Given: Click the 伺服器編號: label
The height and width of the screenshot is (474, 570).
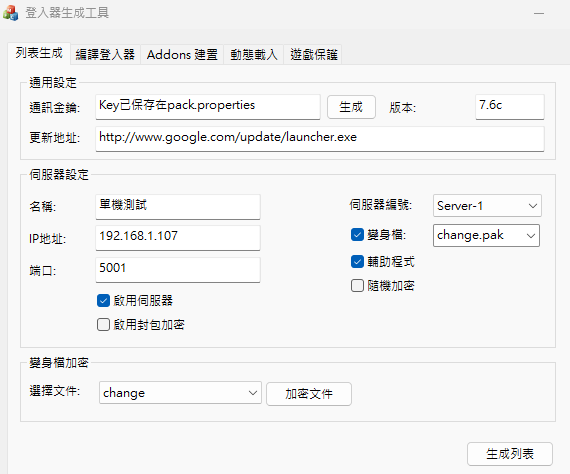Looking at the screenshot, I should 381,205.
